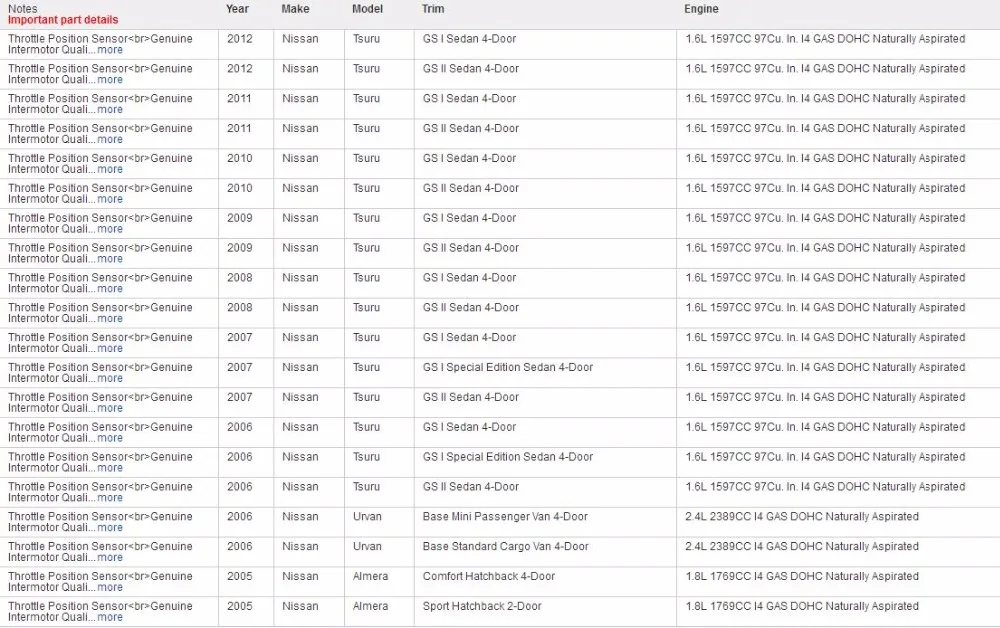Open 'more' link for Almera Sport Hatchback row

pos(110,618)
